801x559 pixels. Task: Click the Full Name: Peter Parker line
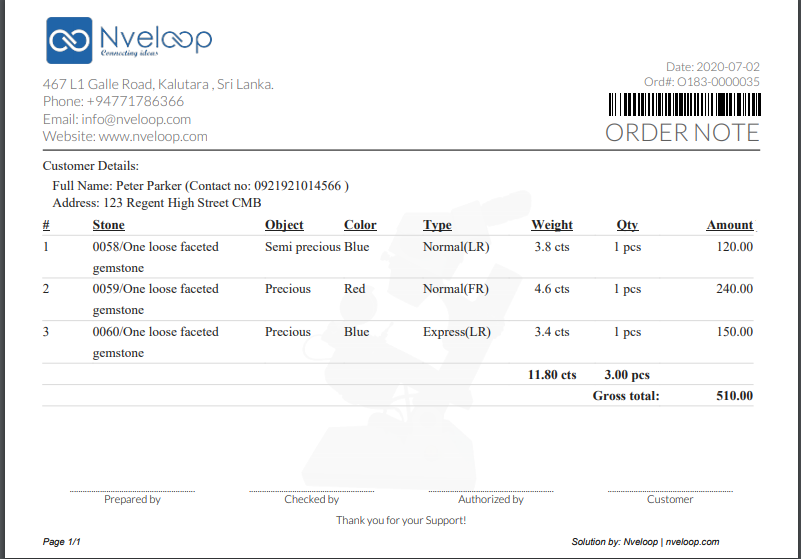200,185
